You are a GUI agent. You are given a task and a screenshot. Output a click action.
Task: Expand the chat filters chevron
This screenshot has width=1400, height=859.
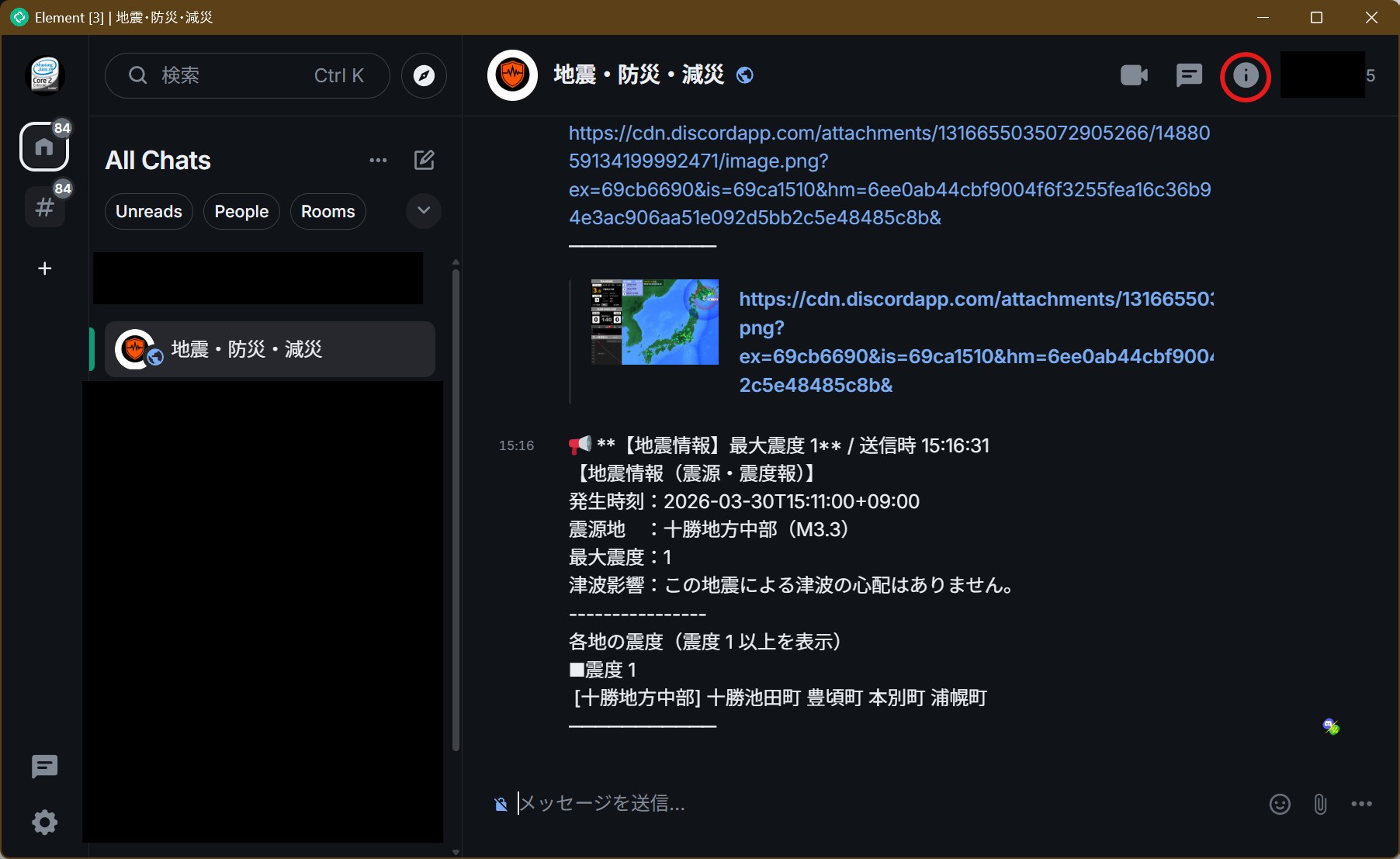tap(424, 211)
